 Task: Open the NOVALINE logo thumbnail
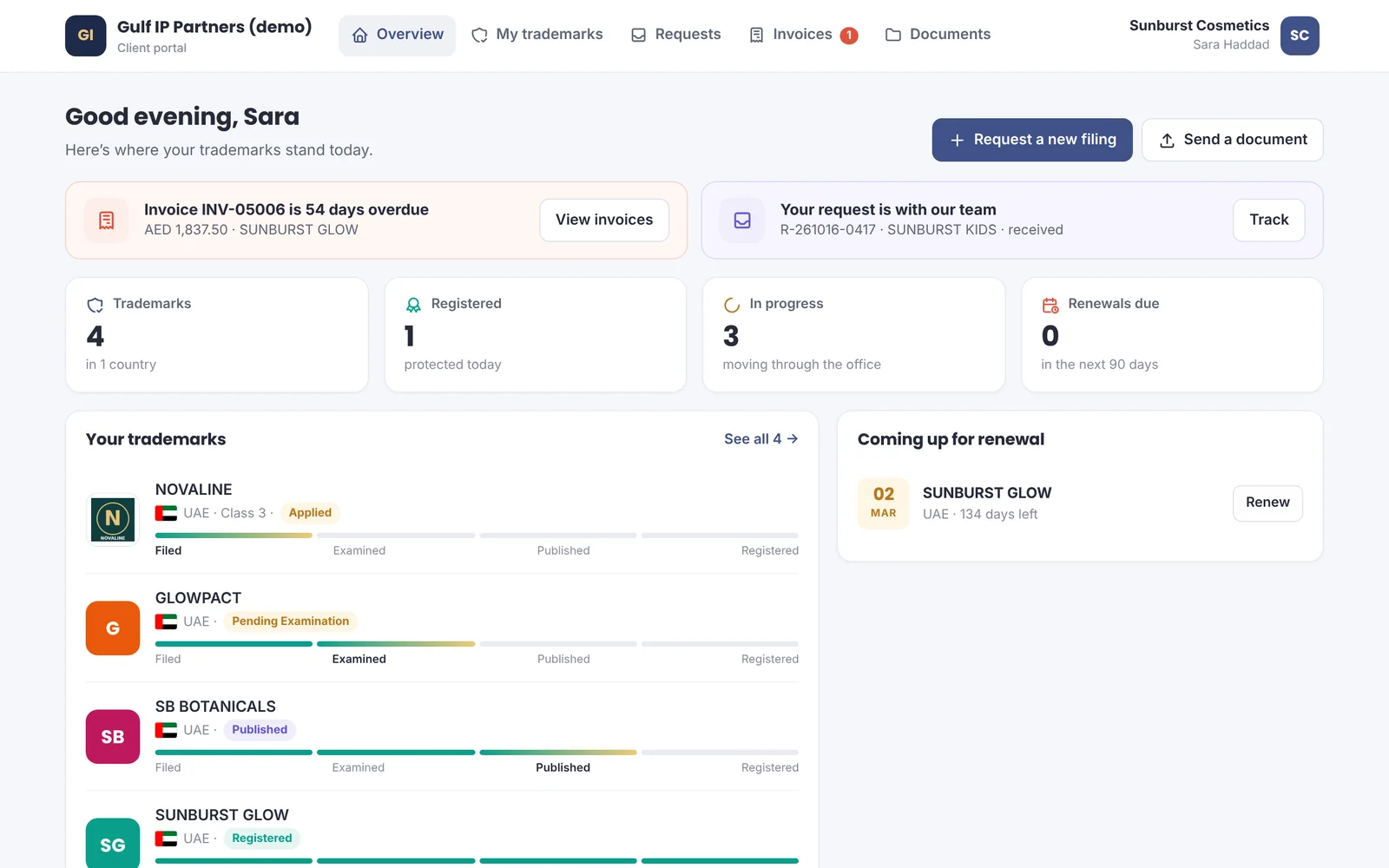(x=113, y=519)
